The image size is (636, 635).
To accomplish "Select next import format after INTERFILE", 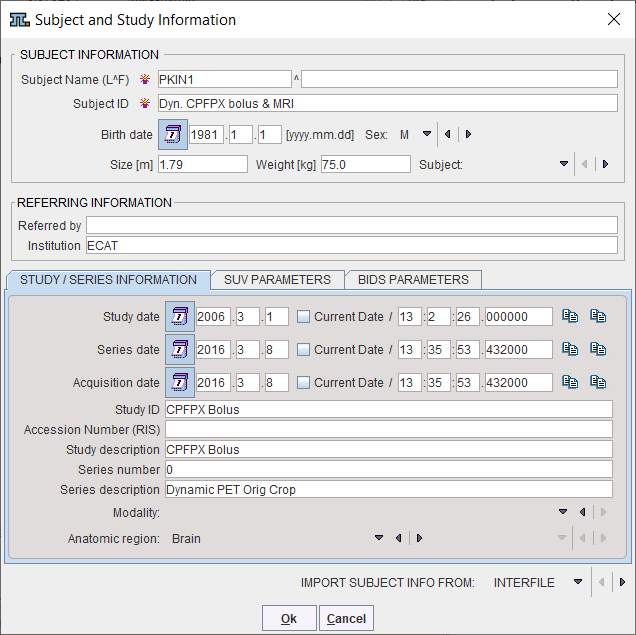I will pos(622,582).
